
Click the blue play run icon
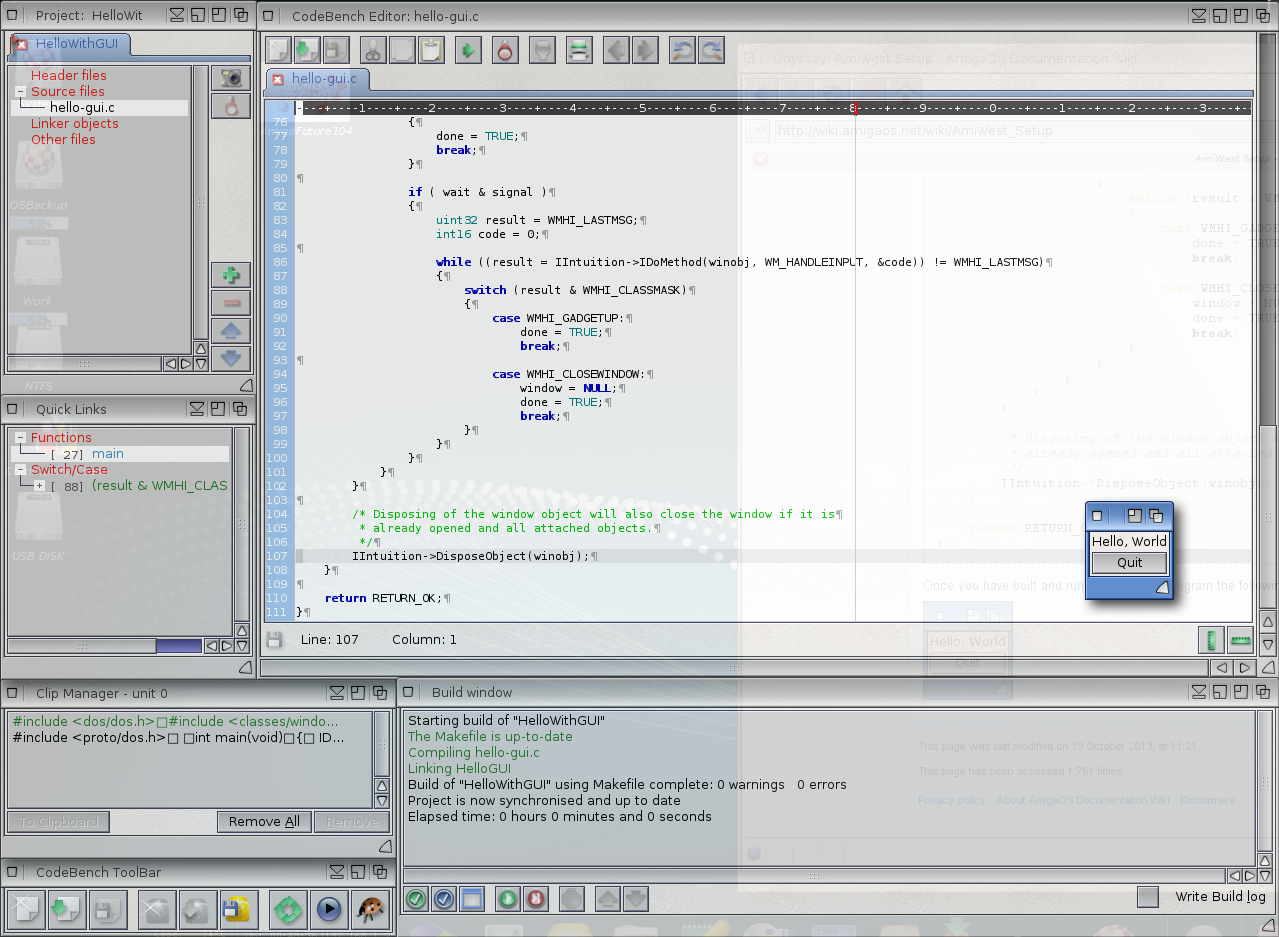[x=328, y=910]
